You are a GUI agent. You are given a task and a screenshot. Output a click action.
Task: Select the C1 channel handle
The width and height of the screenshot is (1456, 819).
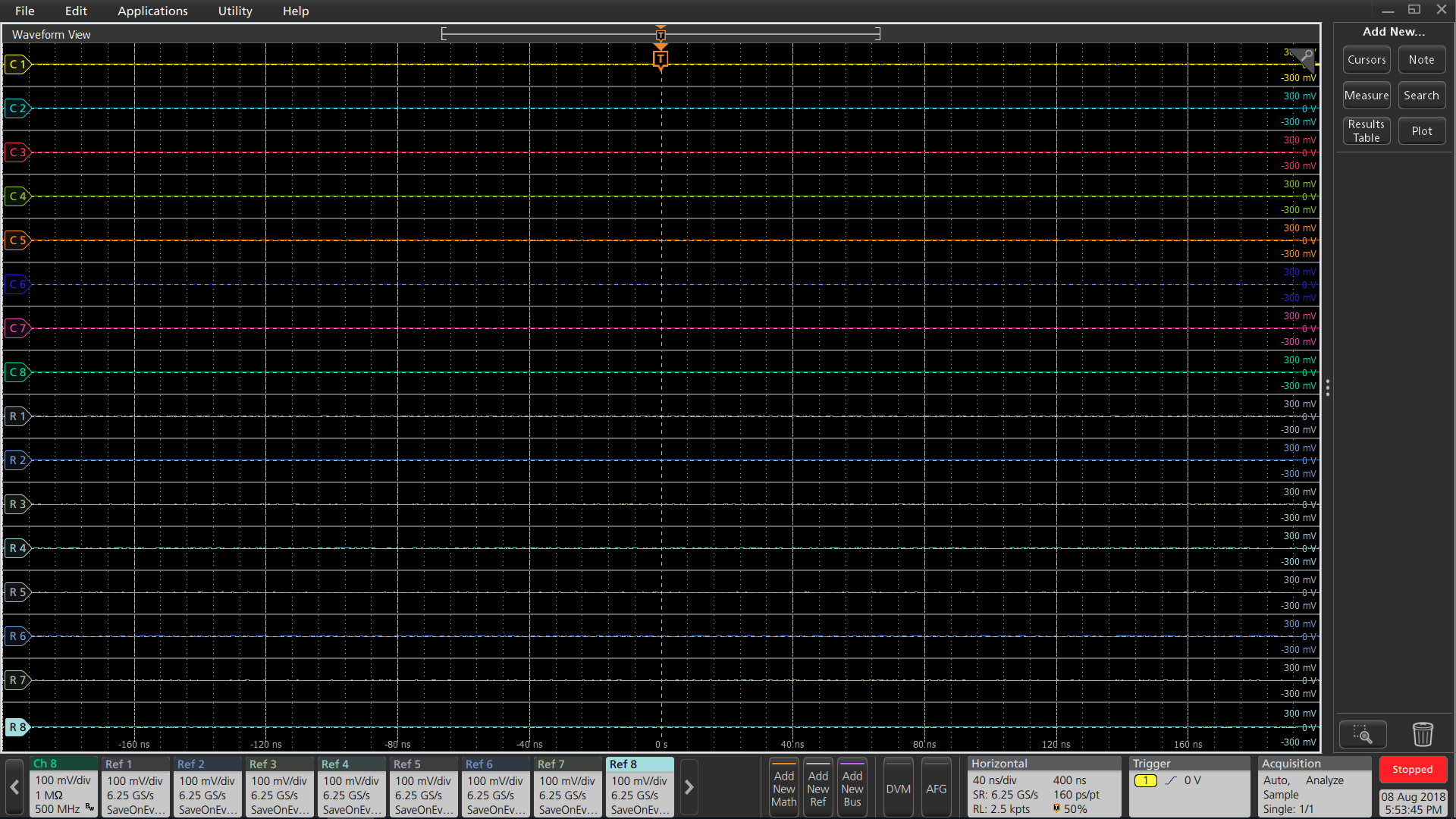(17, 64)
